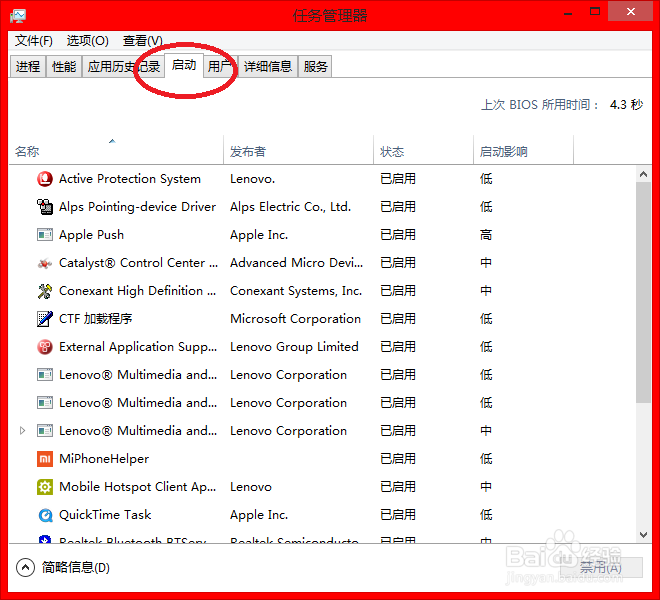Click publisher Conexant Systems, Inc.
The height and width of the screenshot is (600, 660).
click(296, 291)
